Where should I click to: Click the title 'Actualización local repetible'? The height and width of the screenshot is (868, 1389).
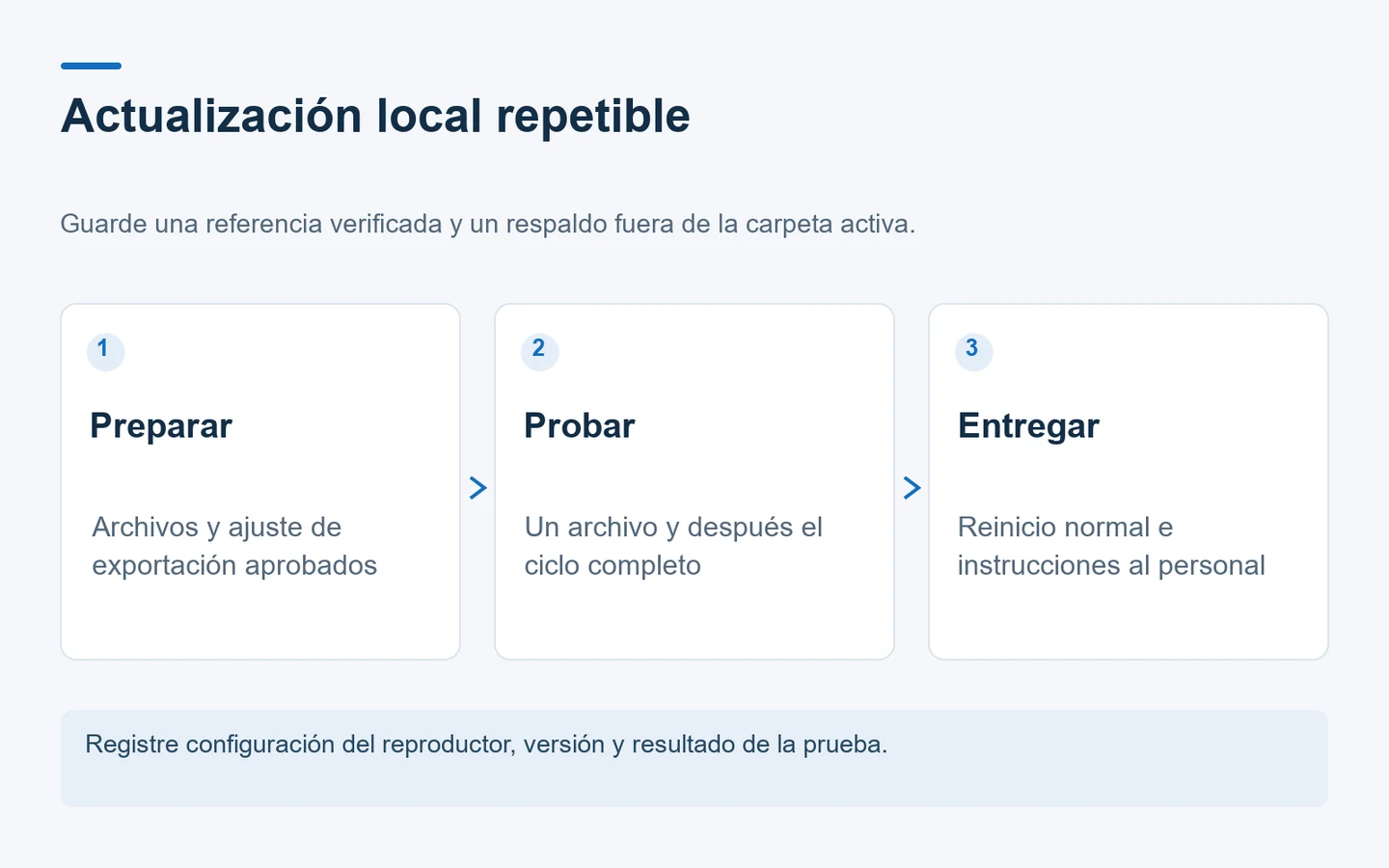click(x=375, y=116)
